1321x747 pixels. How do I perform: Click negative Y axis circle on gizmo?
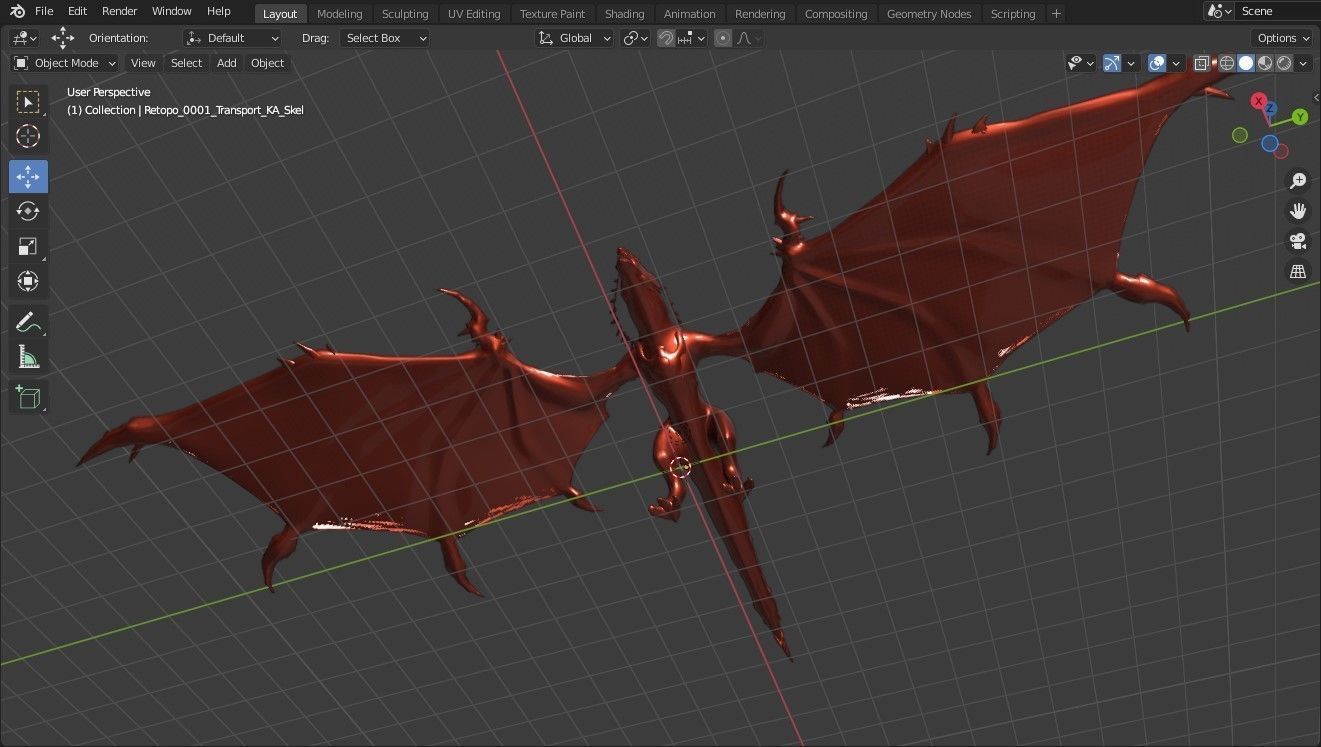click(x=1240, y=135)
